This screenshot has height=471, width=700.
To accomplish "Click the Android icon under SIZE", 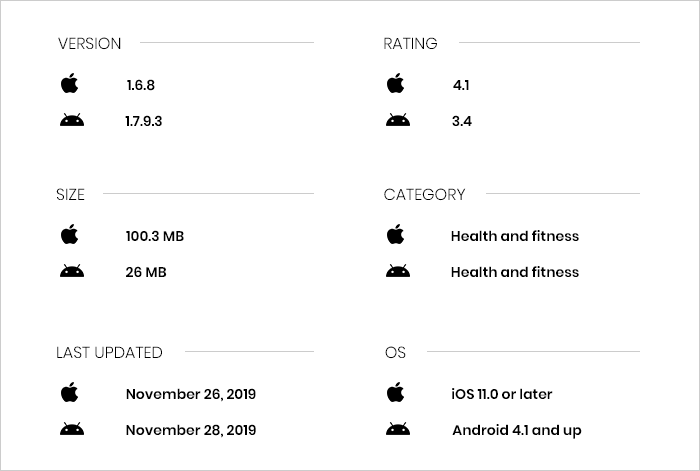I will (71, 272).
